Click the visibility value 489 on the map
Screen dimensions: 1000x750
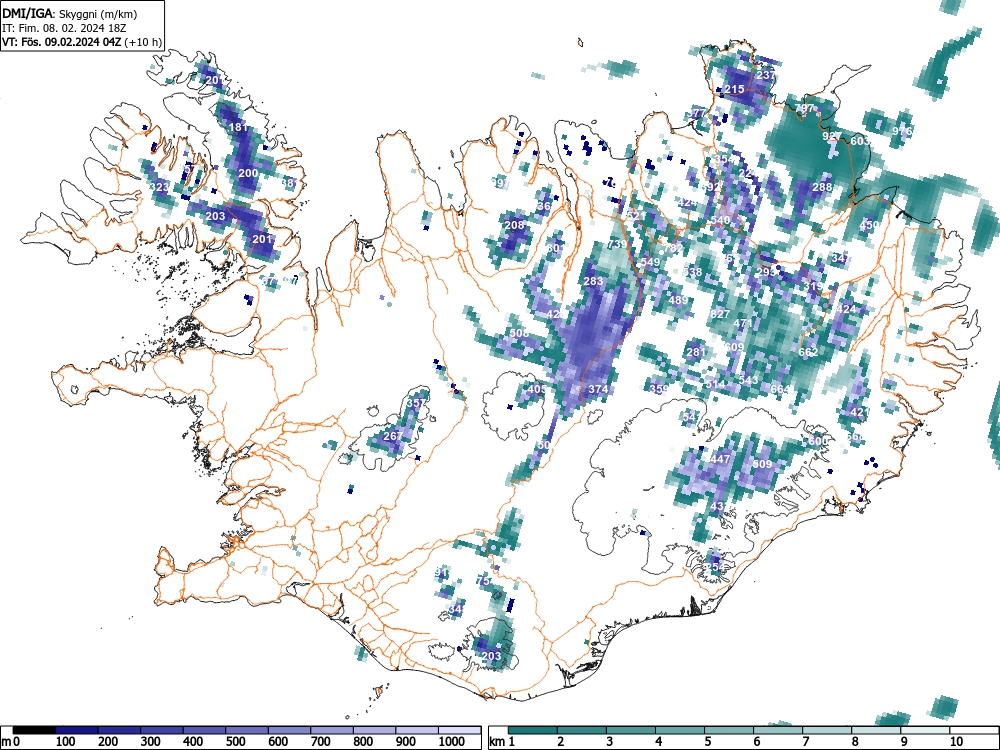678,300
